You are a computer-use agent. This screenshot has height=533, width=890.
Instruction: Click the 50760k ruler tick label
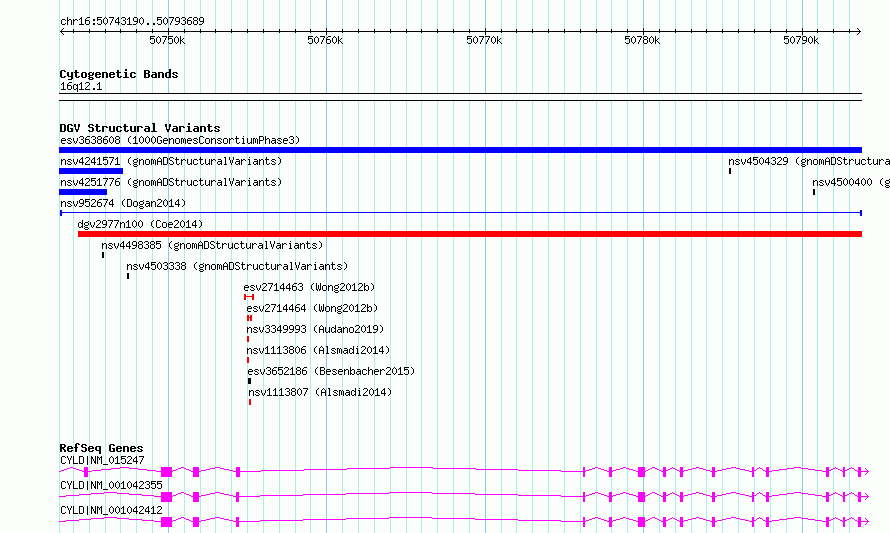point(325,40)
